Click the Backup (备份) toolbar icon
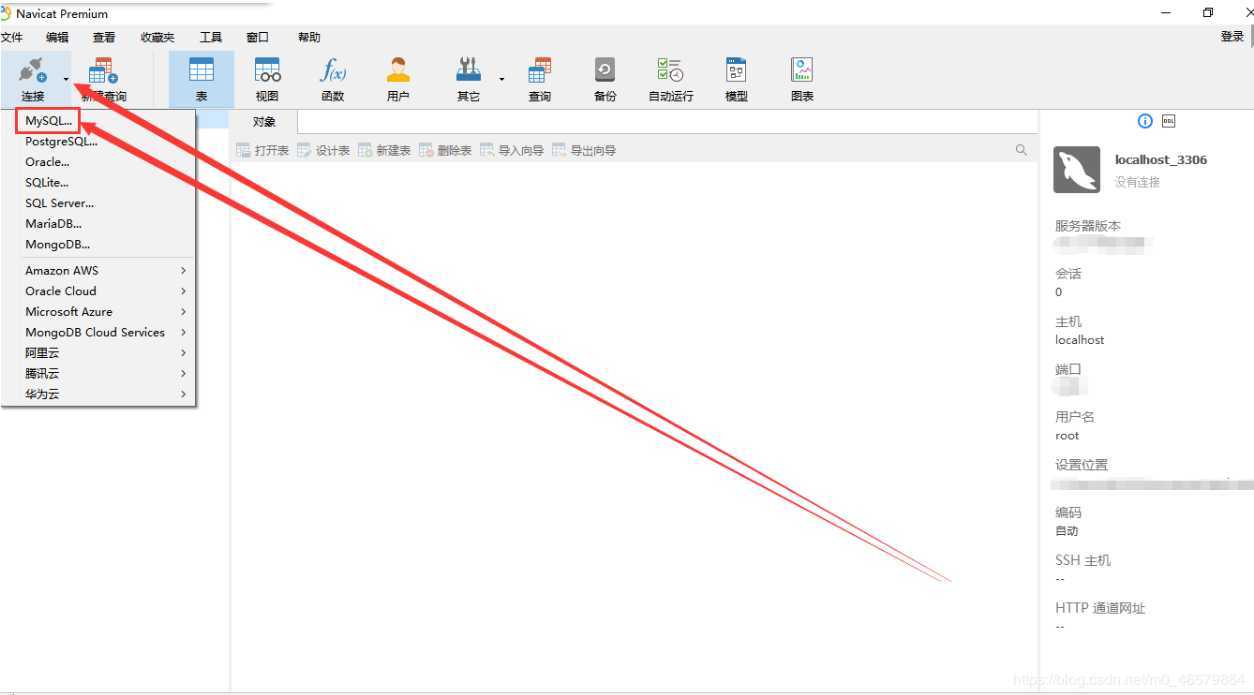 coord(605,70)
